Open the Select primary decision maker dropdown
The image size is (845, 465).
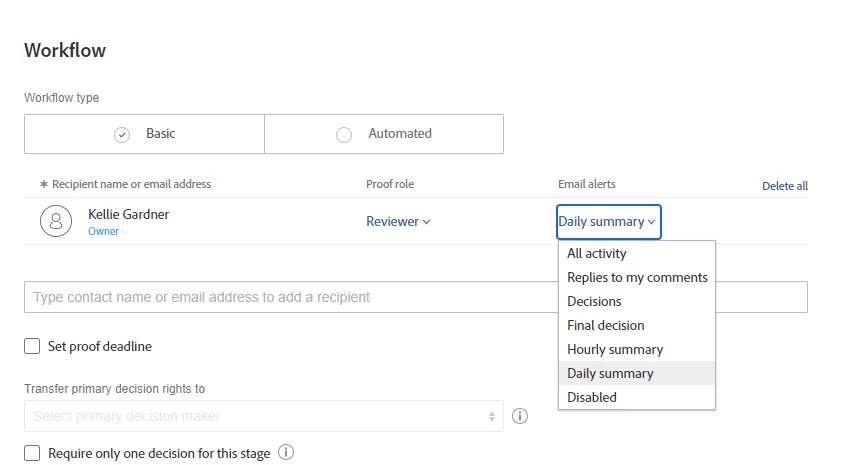pos(264,416)
